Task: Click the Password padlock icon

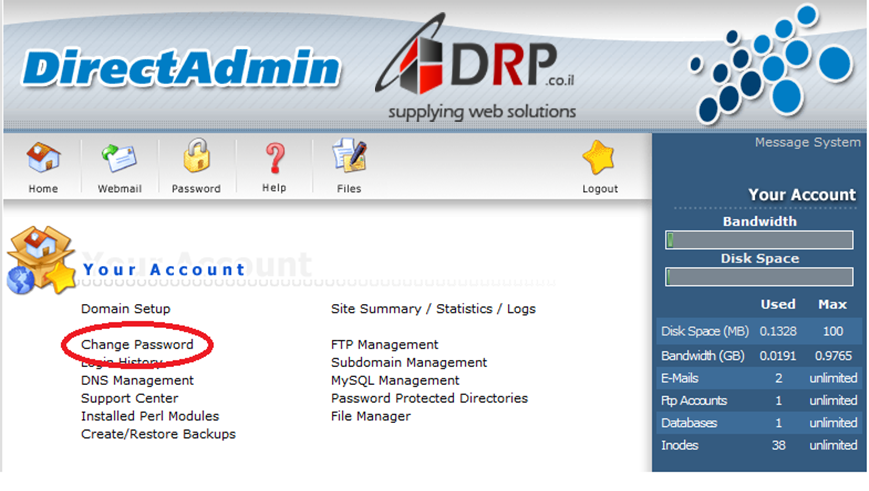Action: click(196, 158)
